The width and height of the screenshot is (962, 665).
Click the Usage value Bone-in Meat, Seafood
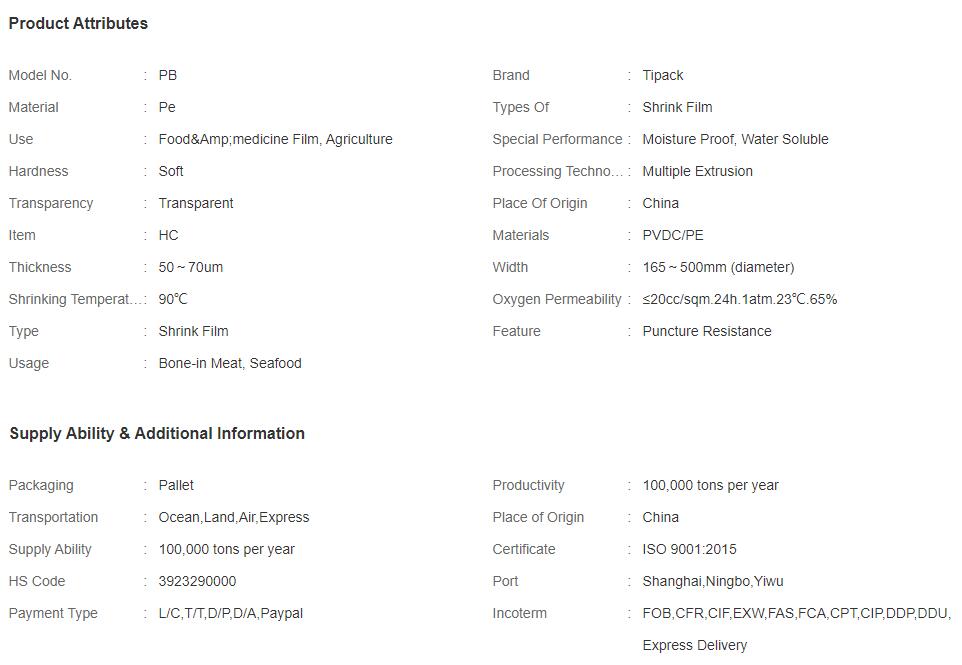230,363
